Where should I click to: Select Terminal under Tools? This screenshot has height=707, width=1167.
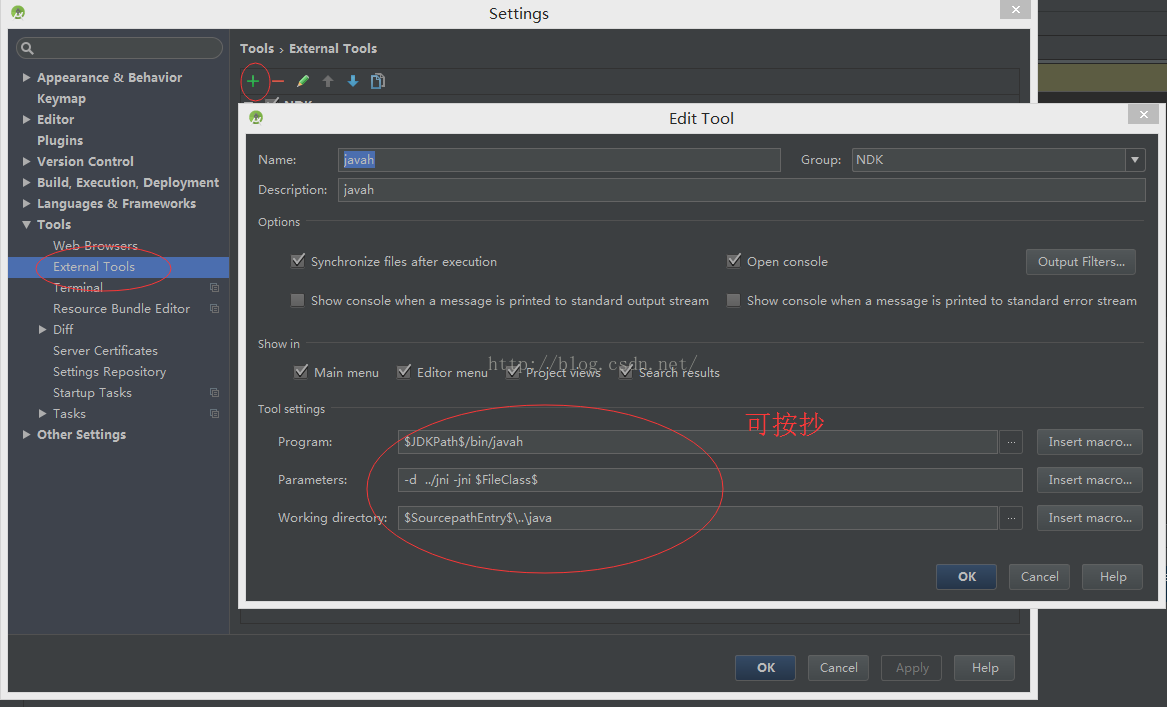pyautogui.click(x=78, y=287)
